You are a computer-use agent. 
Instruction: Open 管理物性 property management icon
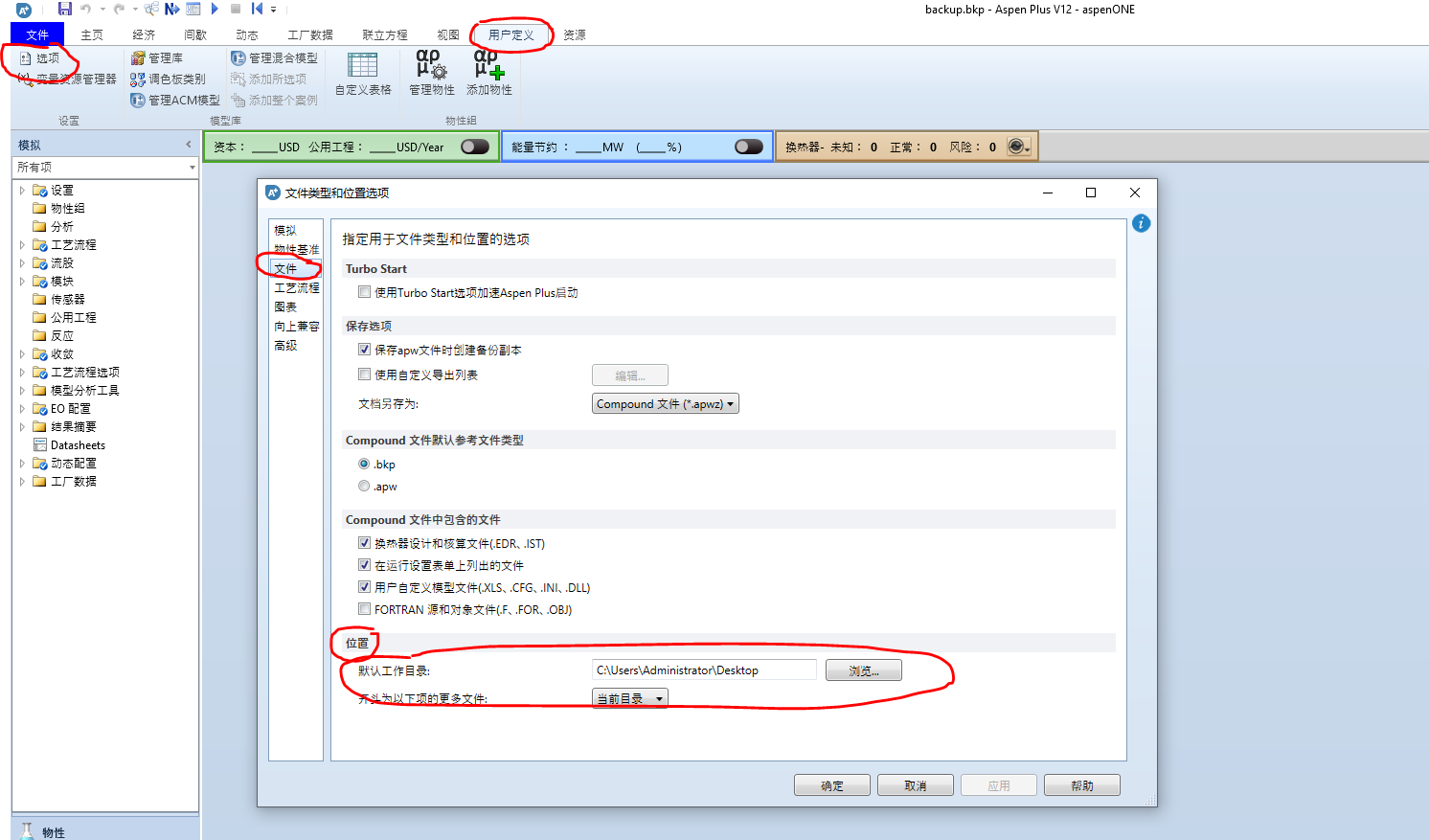(431, 74)
